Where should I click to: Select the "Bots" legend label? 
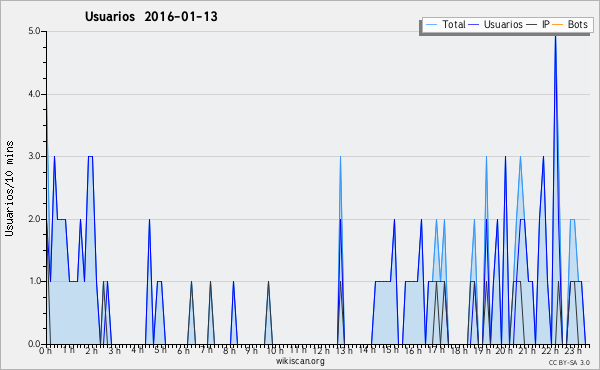[x=577, y=24]
